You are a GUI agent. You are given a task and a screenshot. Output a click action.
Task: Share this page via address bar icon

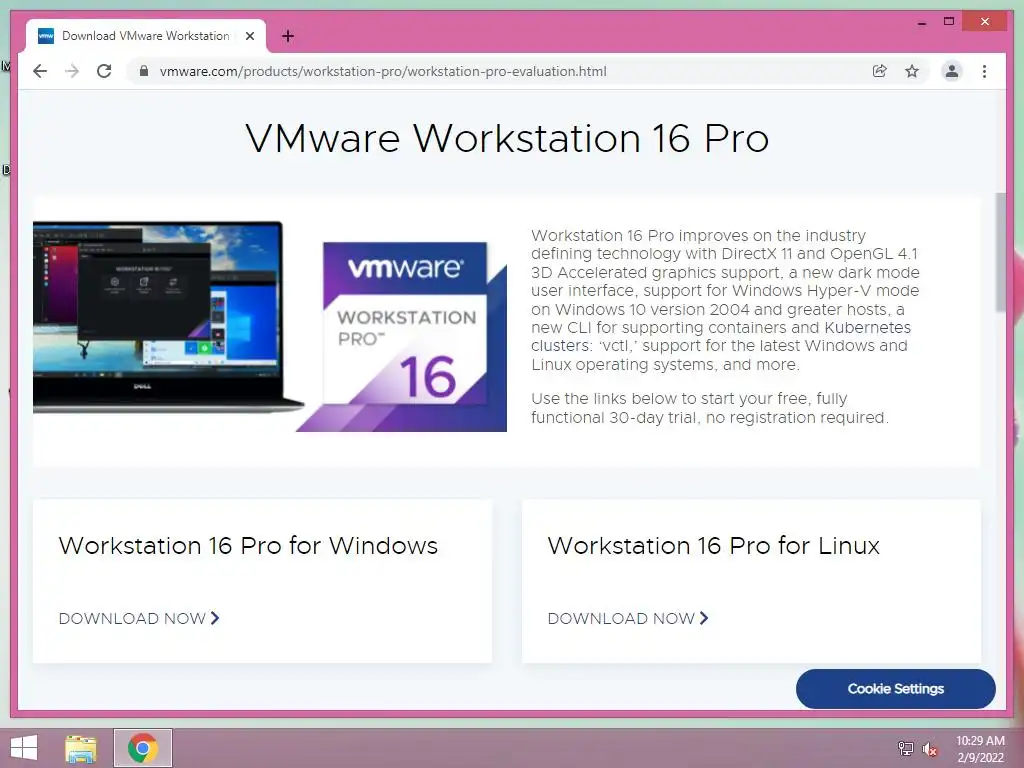point(880,71)
